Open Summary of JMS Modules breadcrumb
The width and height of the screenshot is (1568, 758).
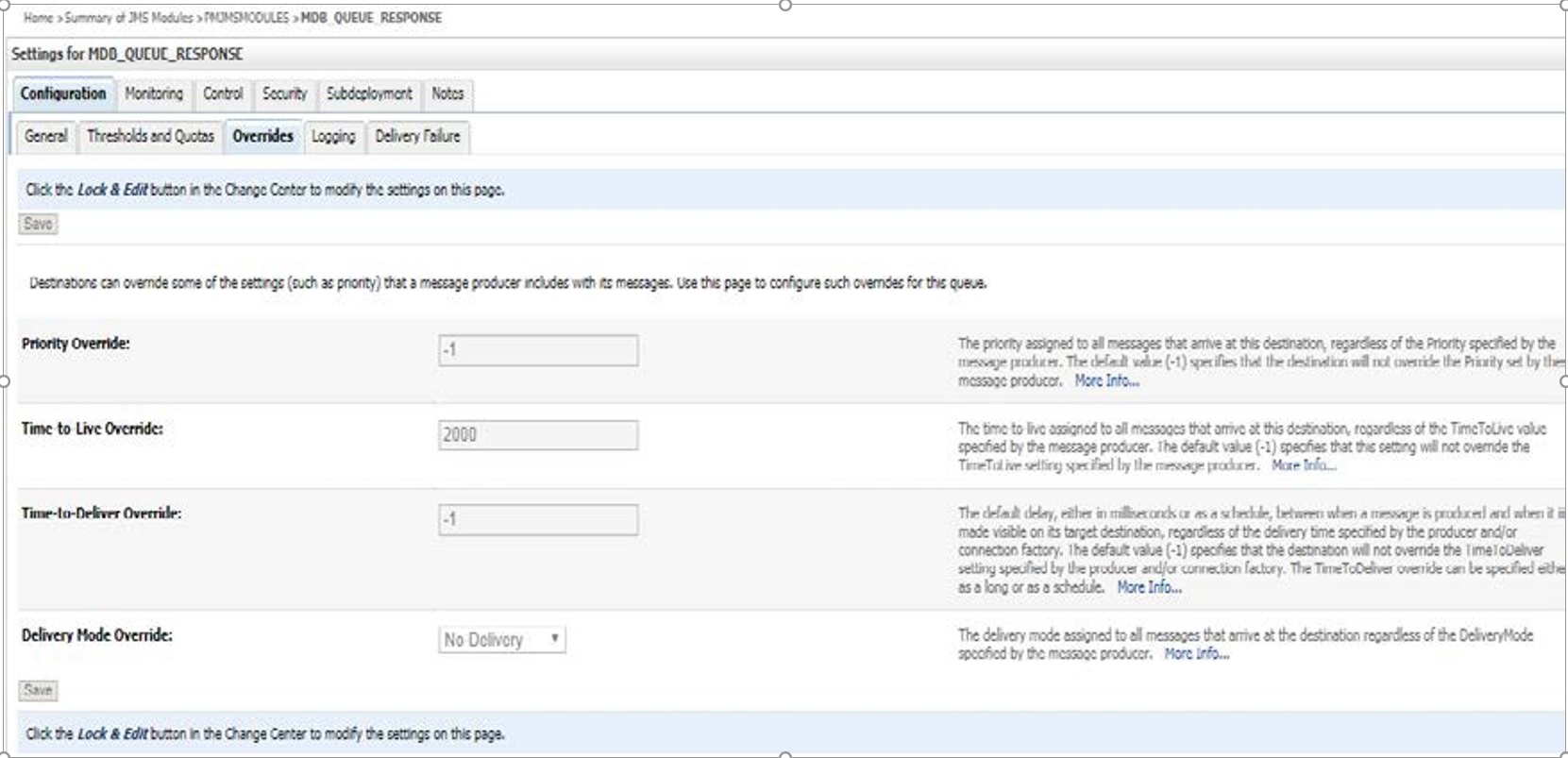click(x=128, y=17)
